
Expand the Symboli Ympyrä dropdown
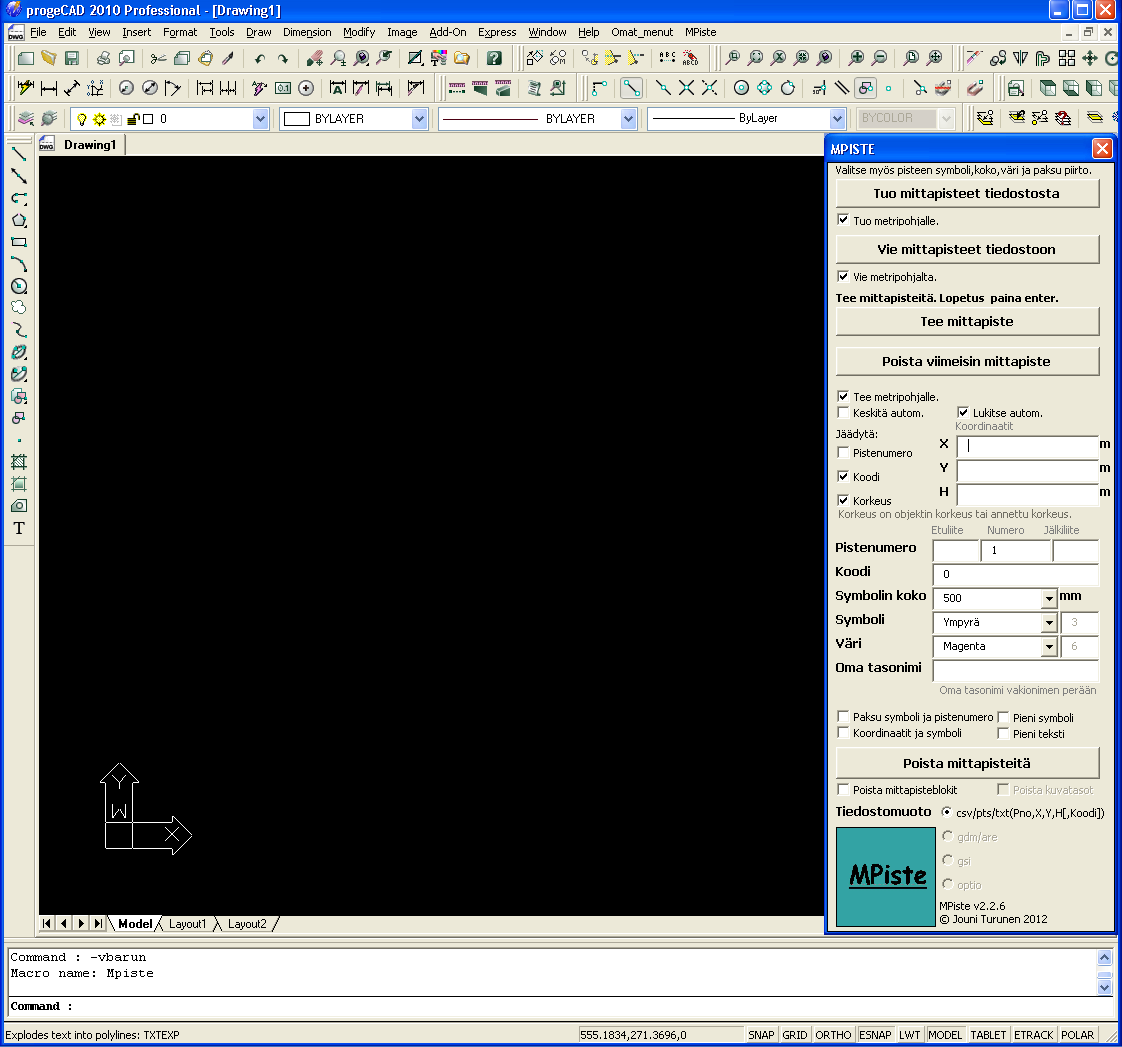[x=1049, y=623]
